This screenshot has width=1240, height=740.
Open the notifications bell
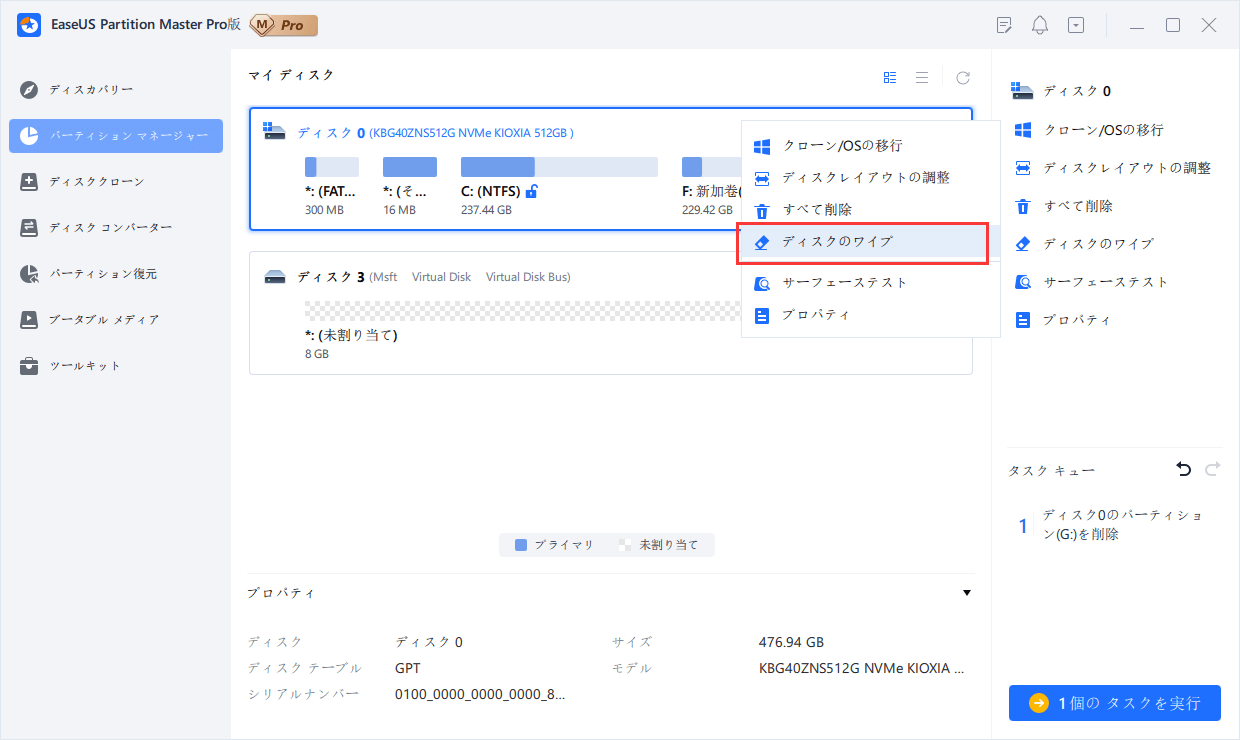pyautogui.click(x=1039, y=24)
